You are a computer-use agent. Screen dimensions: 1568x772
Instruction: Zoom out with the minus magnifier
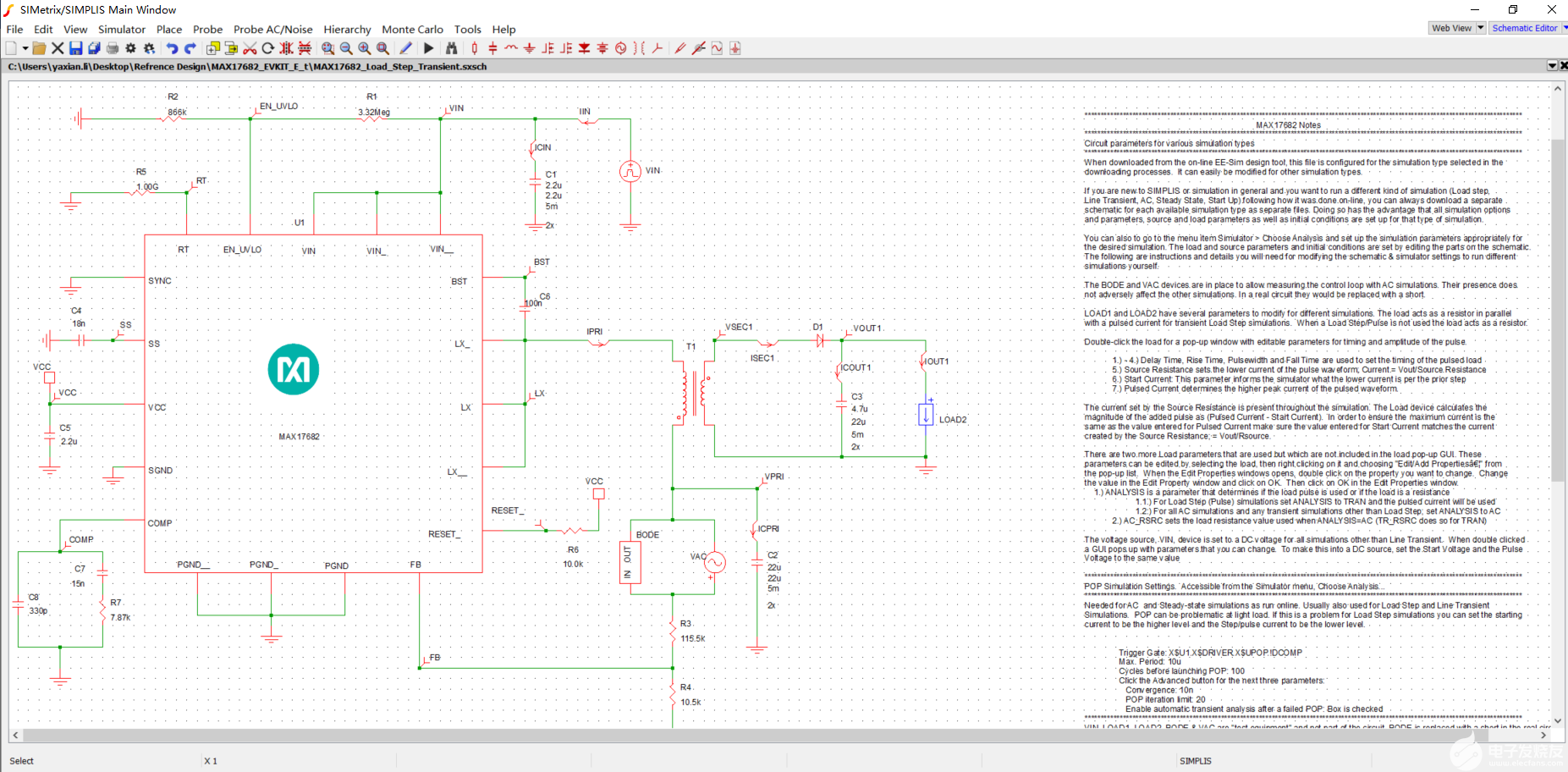[x=346, y=48]
